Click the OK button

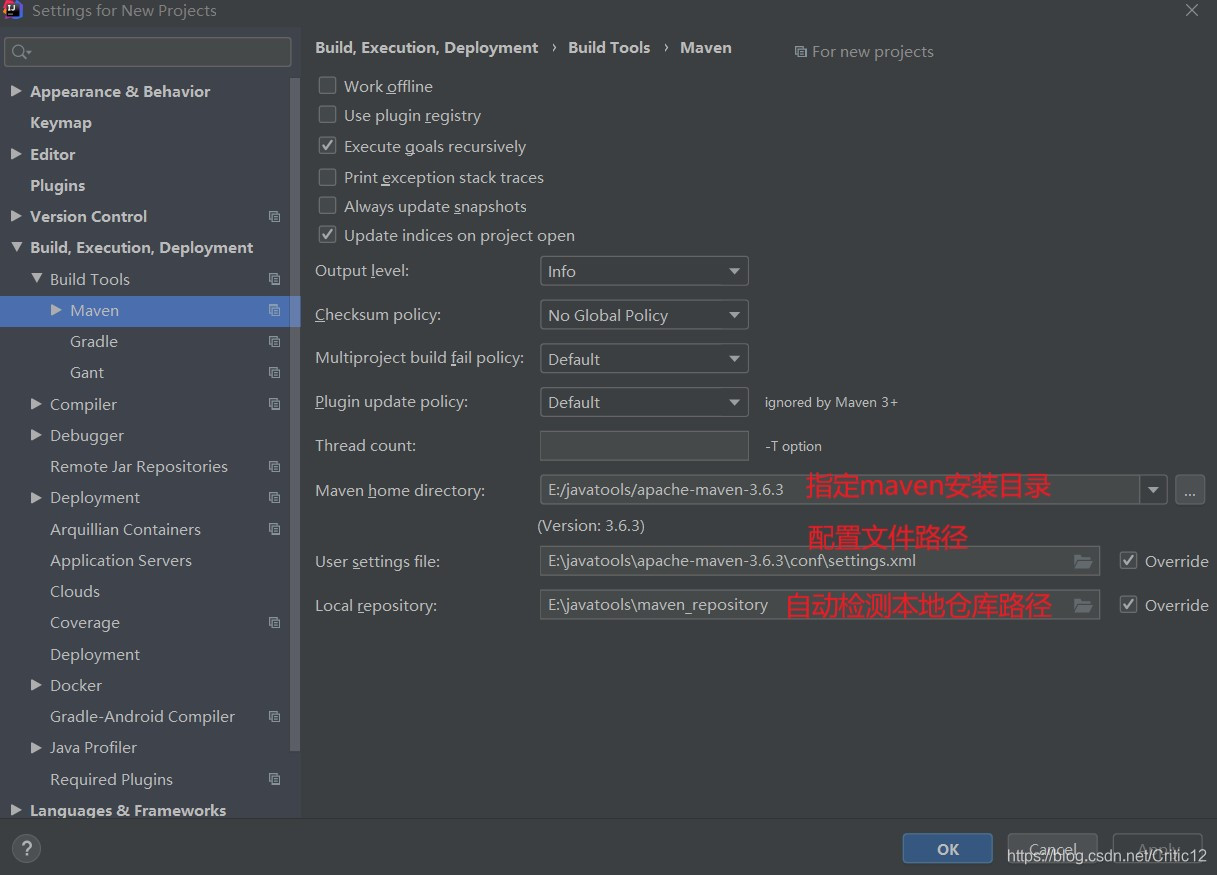pyautogui.click(x=948, y=849)
